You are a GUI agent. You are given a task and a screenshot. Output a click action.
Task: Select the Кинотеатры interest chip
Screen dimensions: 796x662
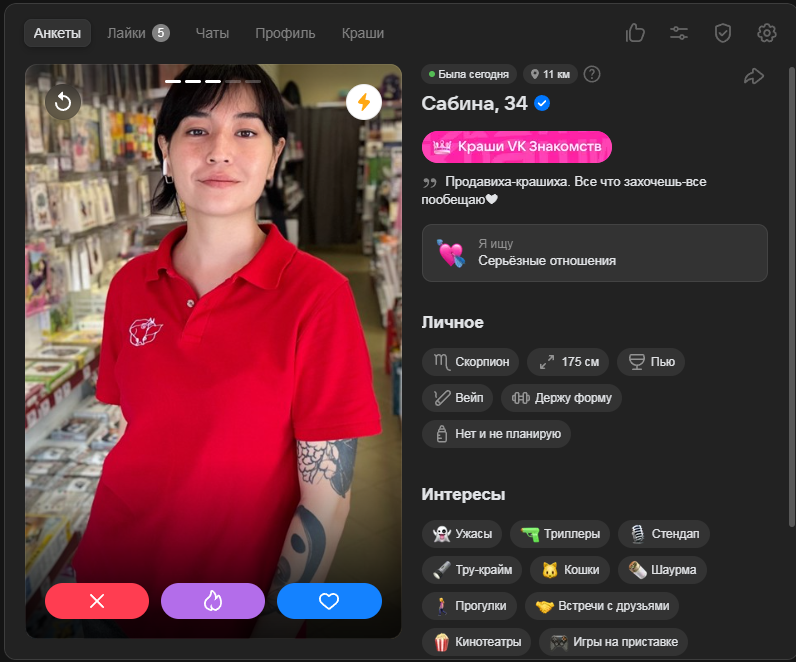click(477, 642)
